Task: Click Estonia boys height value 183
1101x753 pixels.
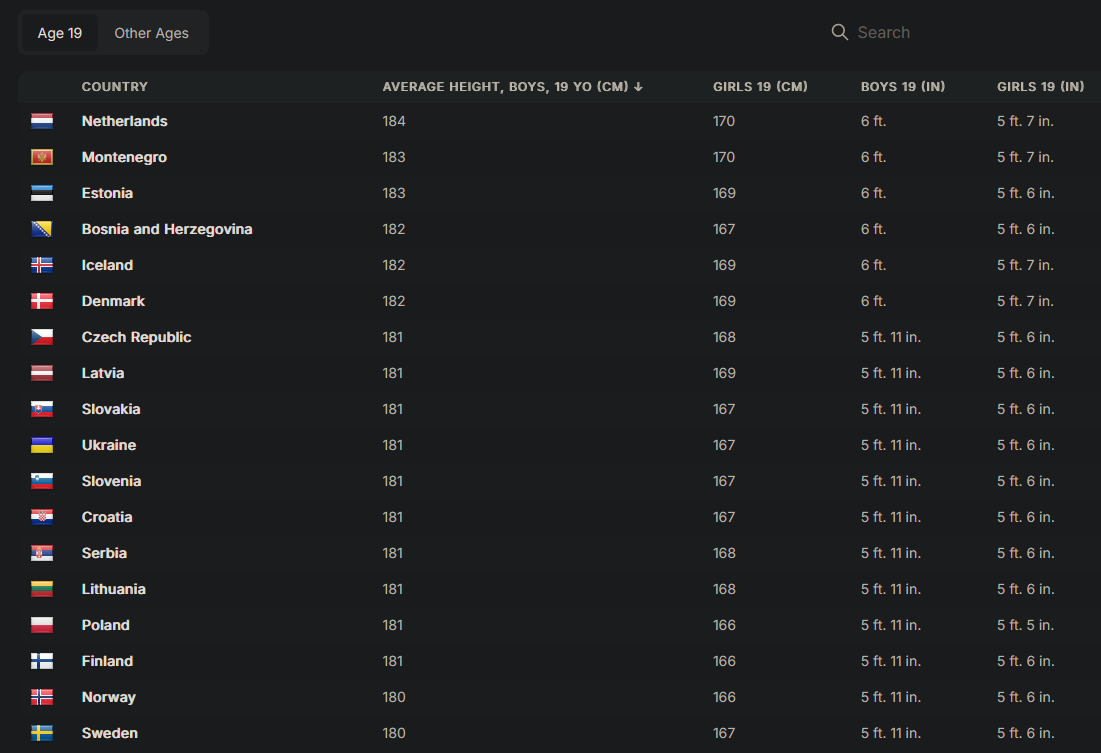Action: click(x=394, y=193)
